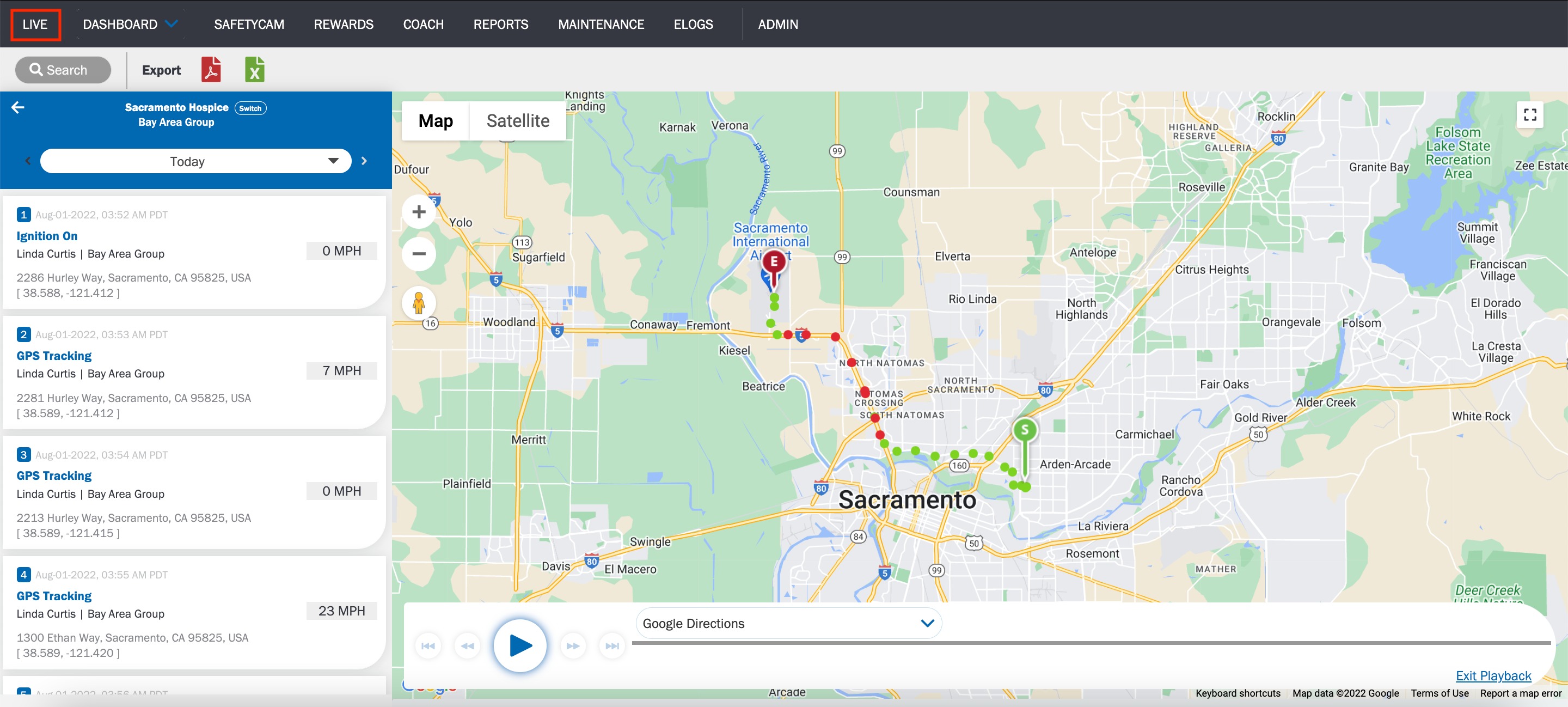Open the map Terms of Use
1568x707 pixels.
point(1440,693)
